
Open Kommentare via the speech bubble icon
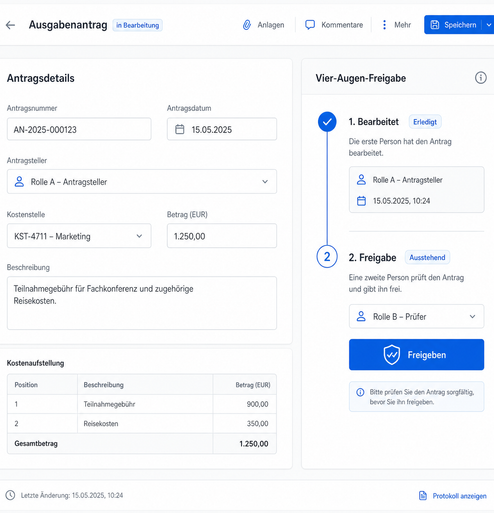[310, 25]
